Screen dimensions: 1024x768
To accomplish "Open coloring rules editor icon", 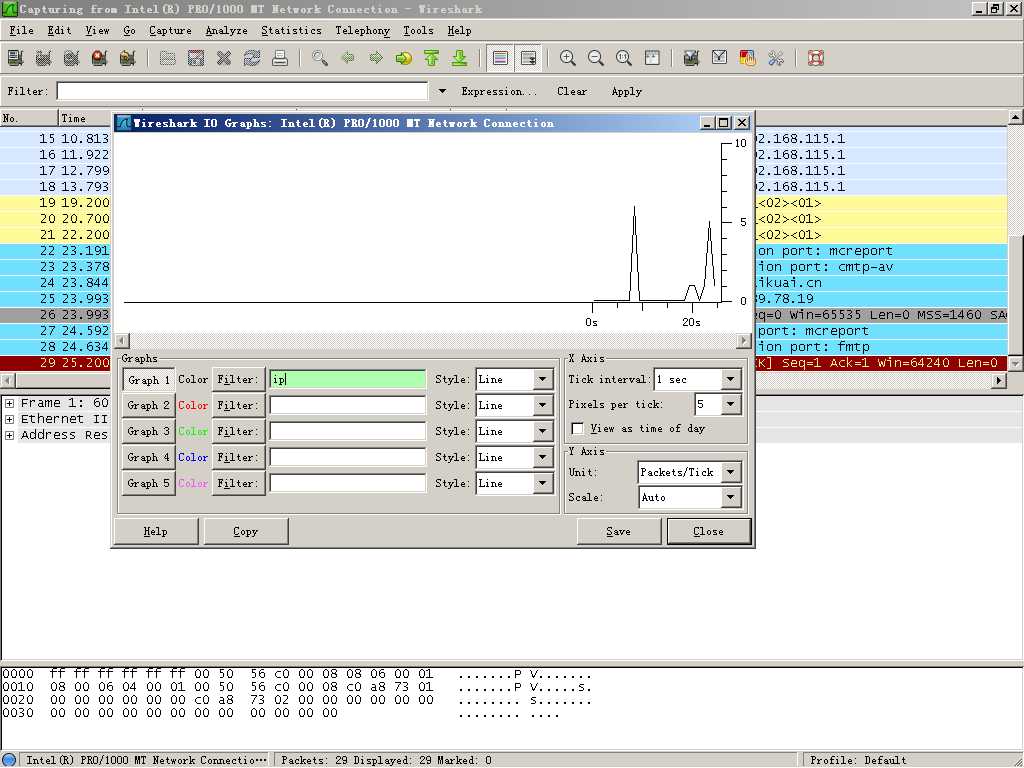I will click(x=748, y=58).
